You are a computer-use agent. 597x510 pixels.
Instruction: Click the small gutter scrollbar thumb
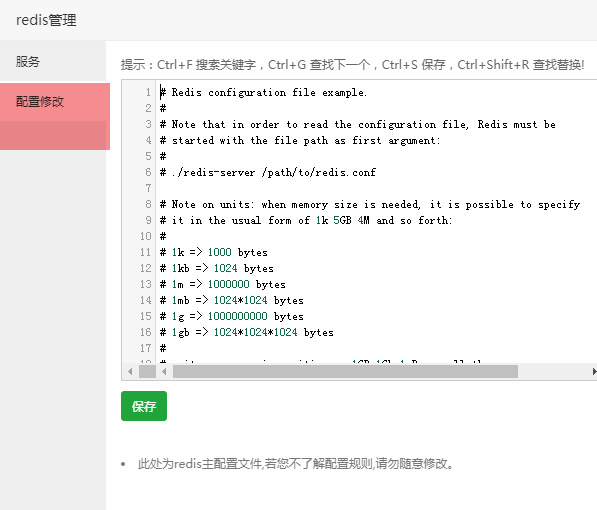[147, 371]
